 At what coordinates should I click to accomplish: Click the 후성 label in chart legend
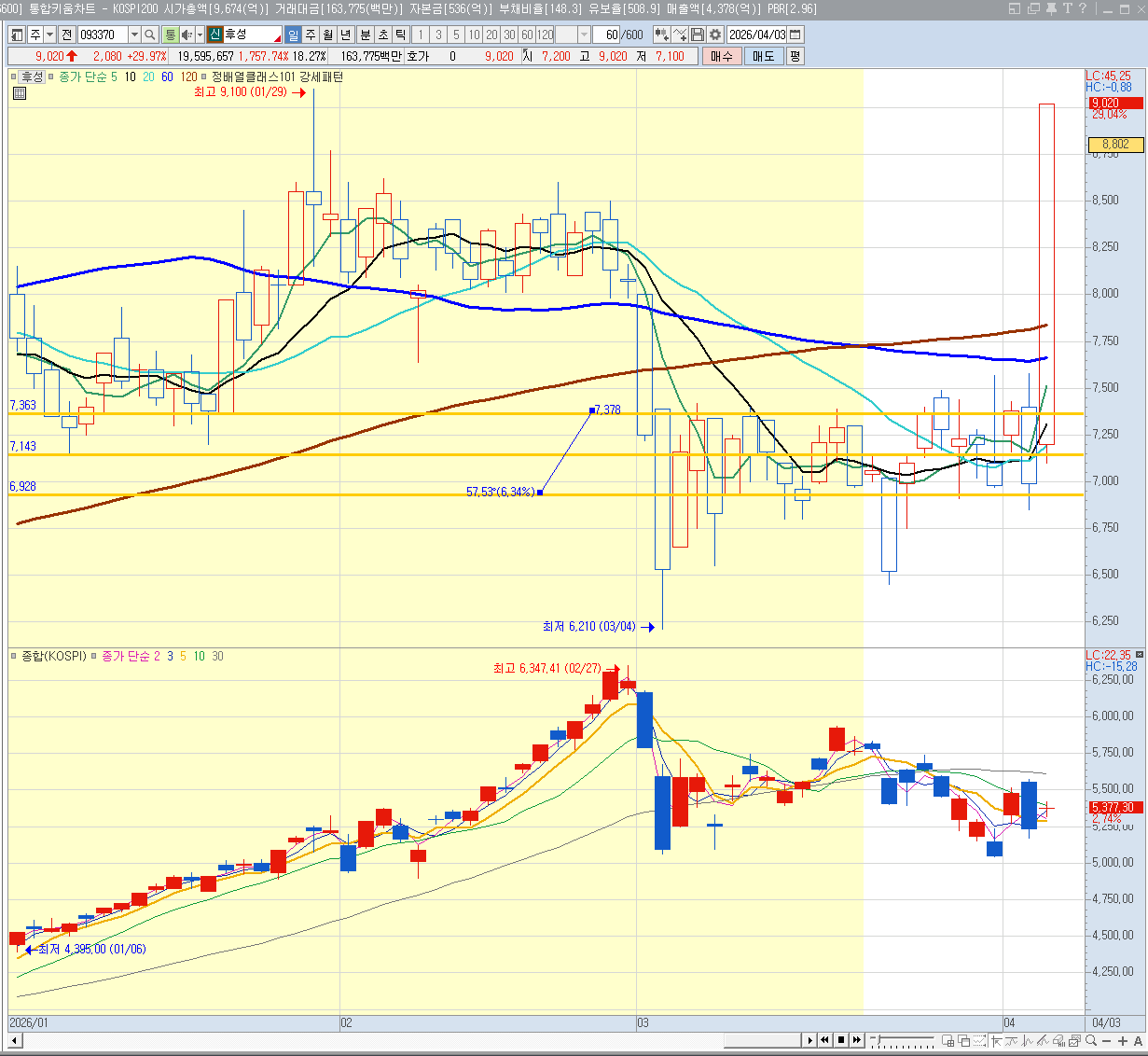pos(33,76)
